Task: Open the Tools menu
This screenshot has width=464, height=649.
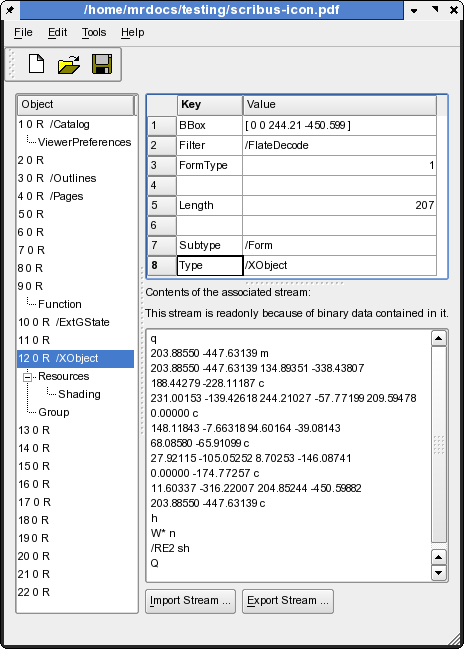Action: (x=94, y=32)
